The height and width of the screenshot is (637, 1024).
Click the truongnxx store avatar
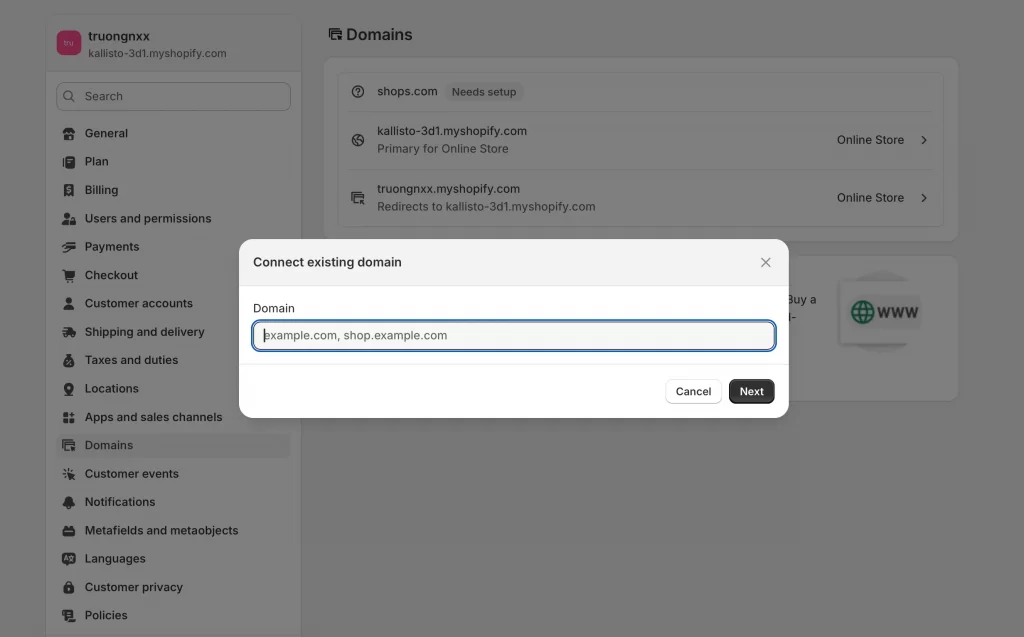point(69,43)
